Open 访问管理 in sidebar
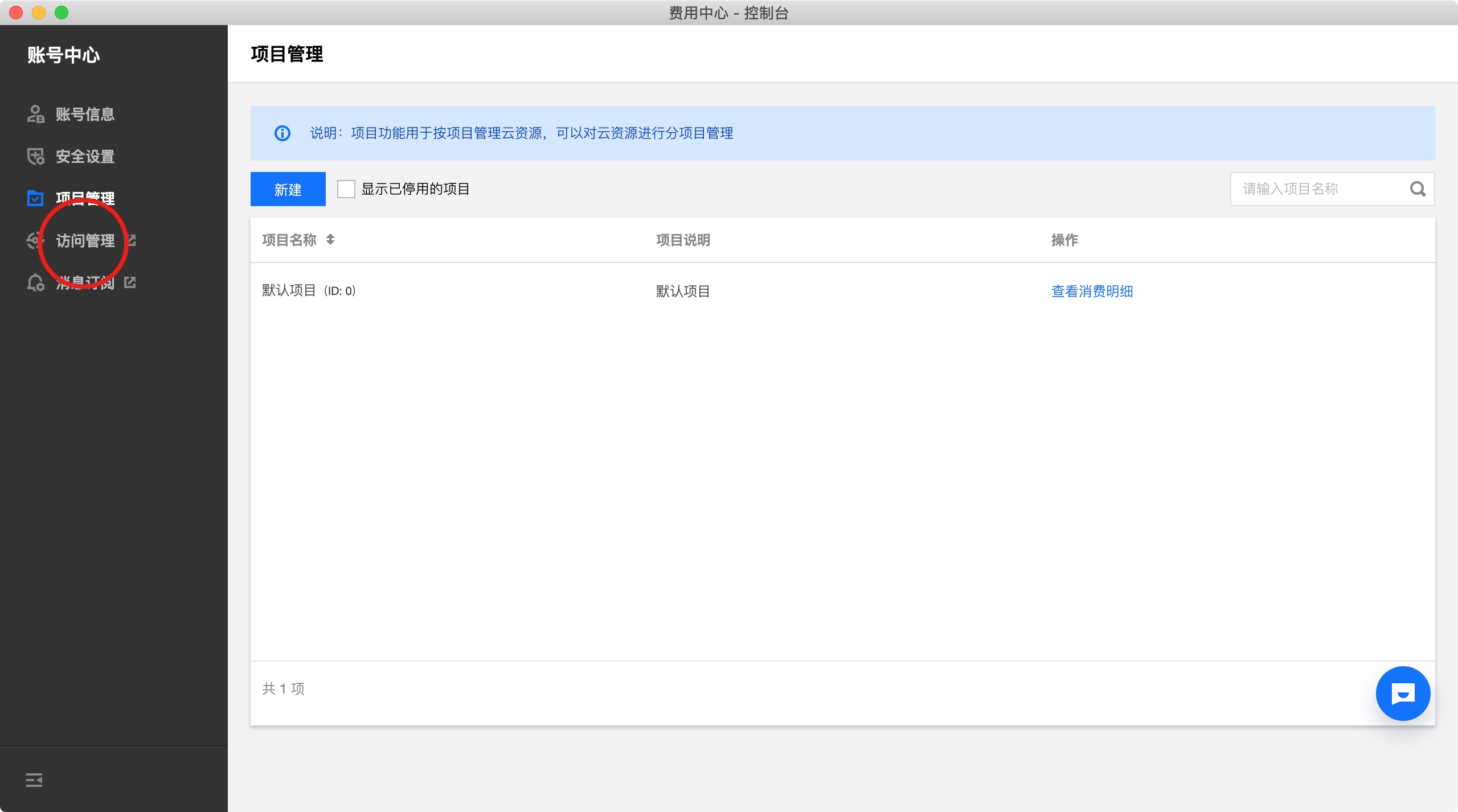The image size is (1458, 812). [85, 240]
